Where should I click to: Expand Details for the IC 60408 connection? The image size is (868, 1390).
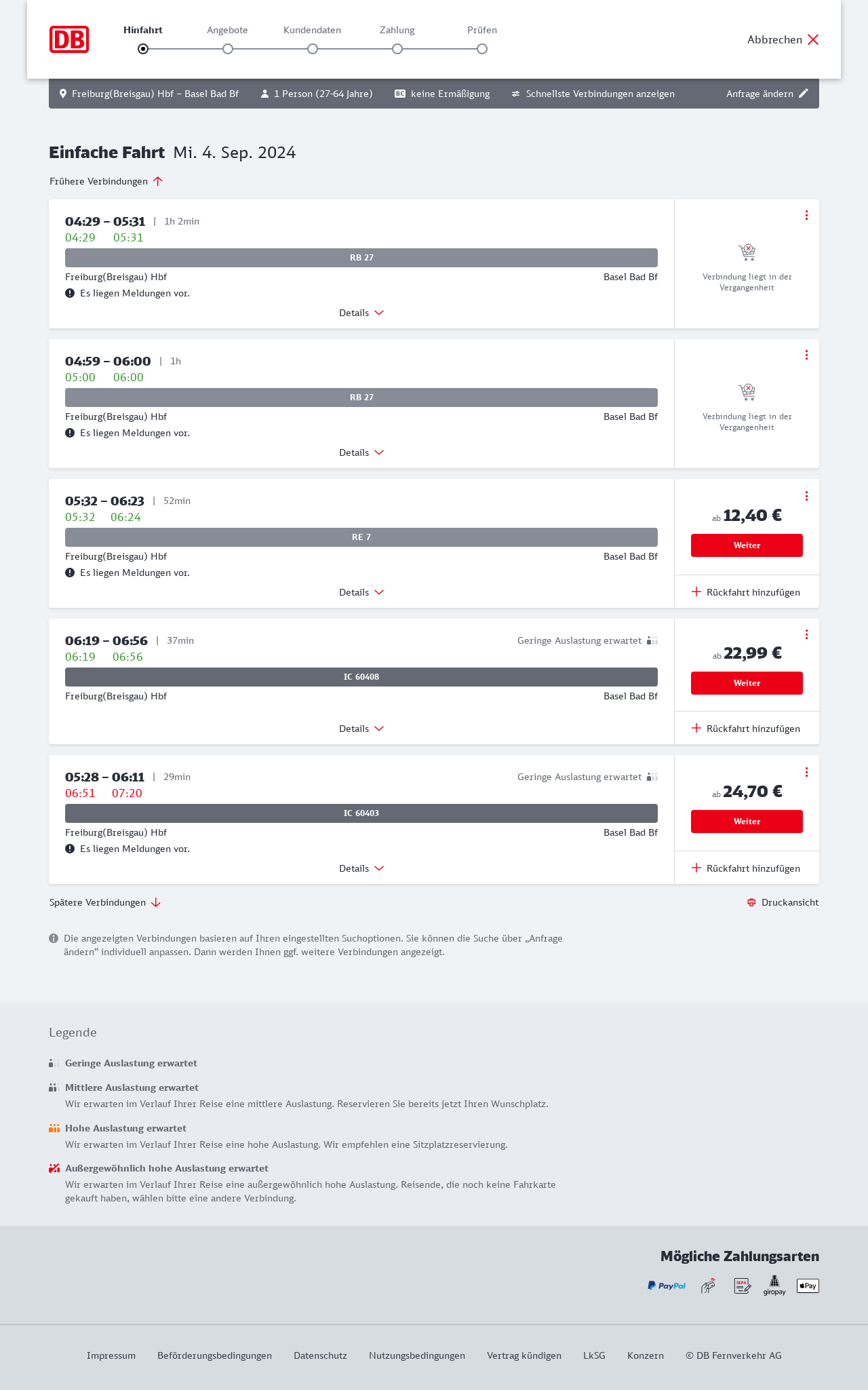coord(361,729)
